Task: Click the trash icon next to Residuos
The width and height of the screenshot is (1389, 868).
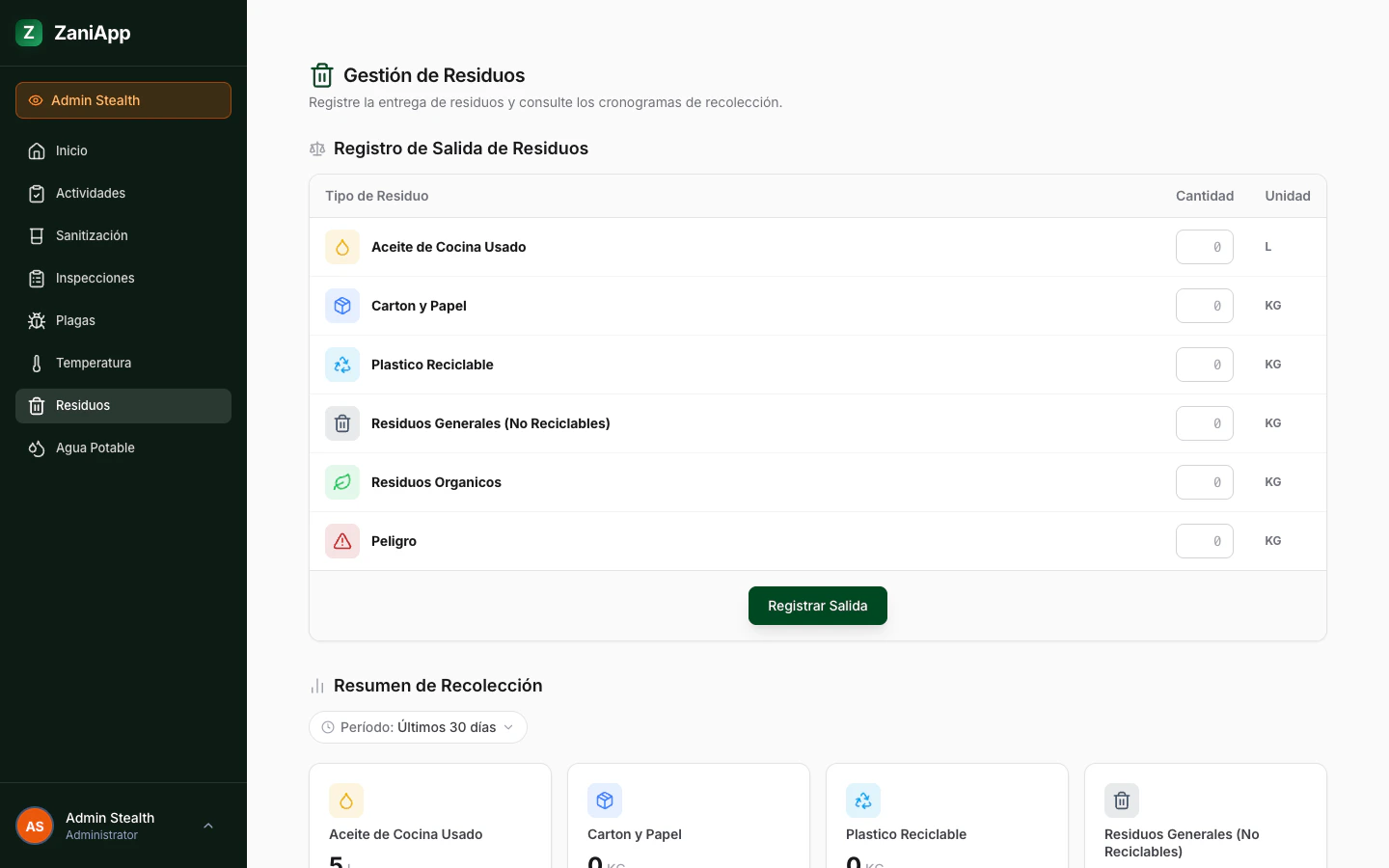Action: coord(37,405)
